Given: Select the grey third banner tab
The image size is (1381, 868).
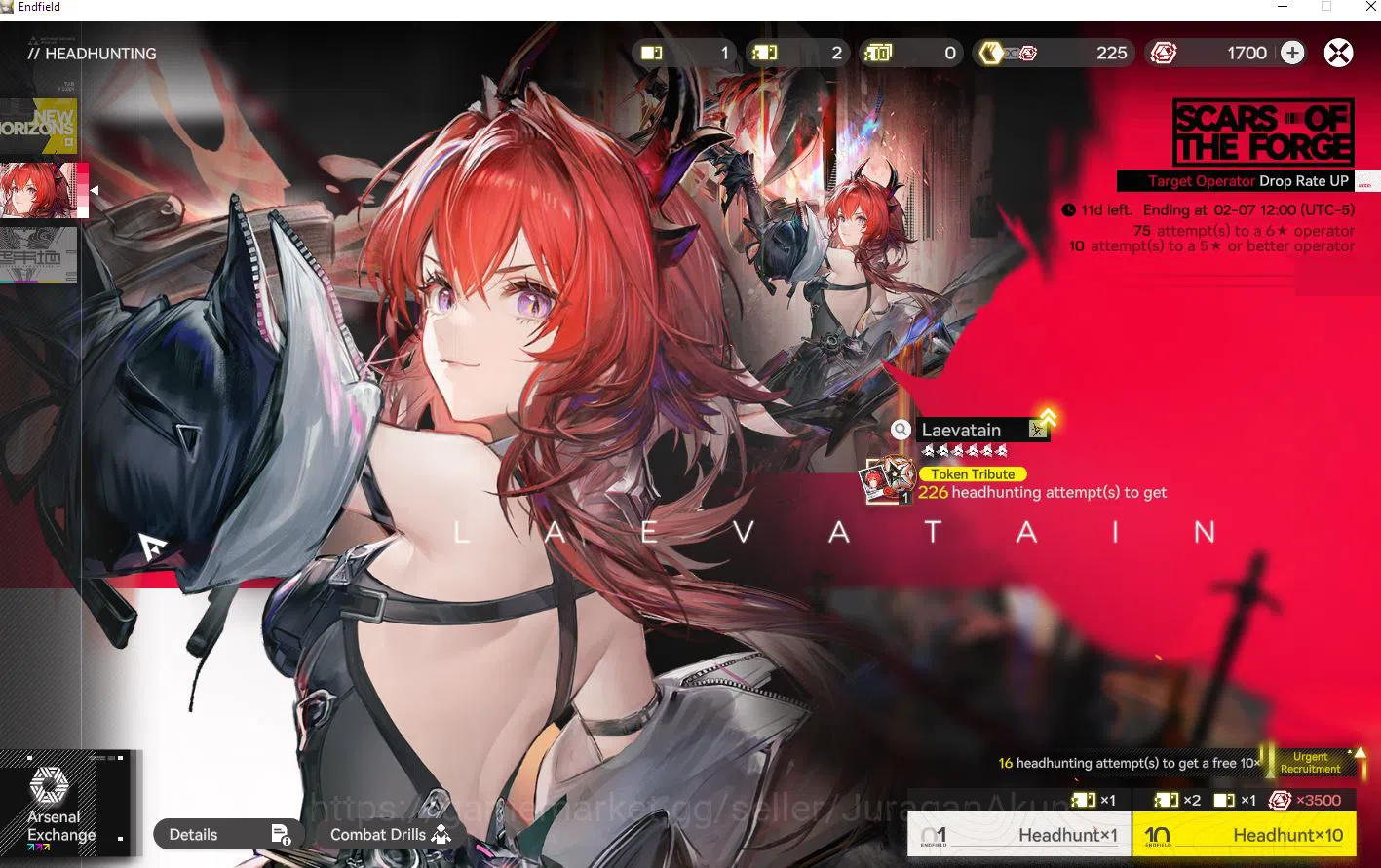Looking at the screenshot, I should [x=39, y=254].
